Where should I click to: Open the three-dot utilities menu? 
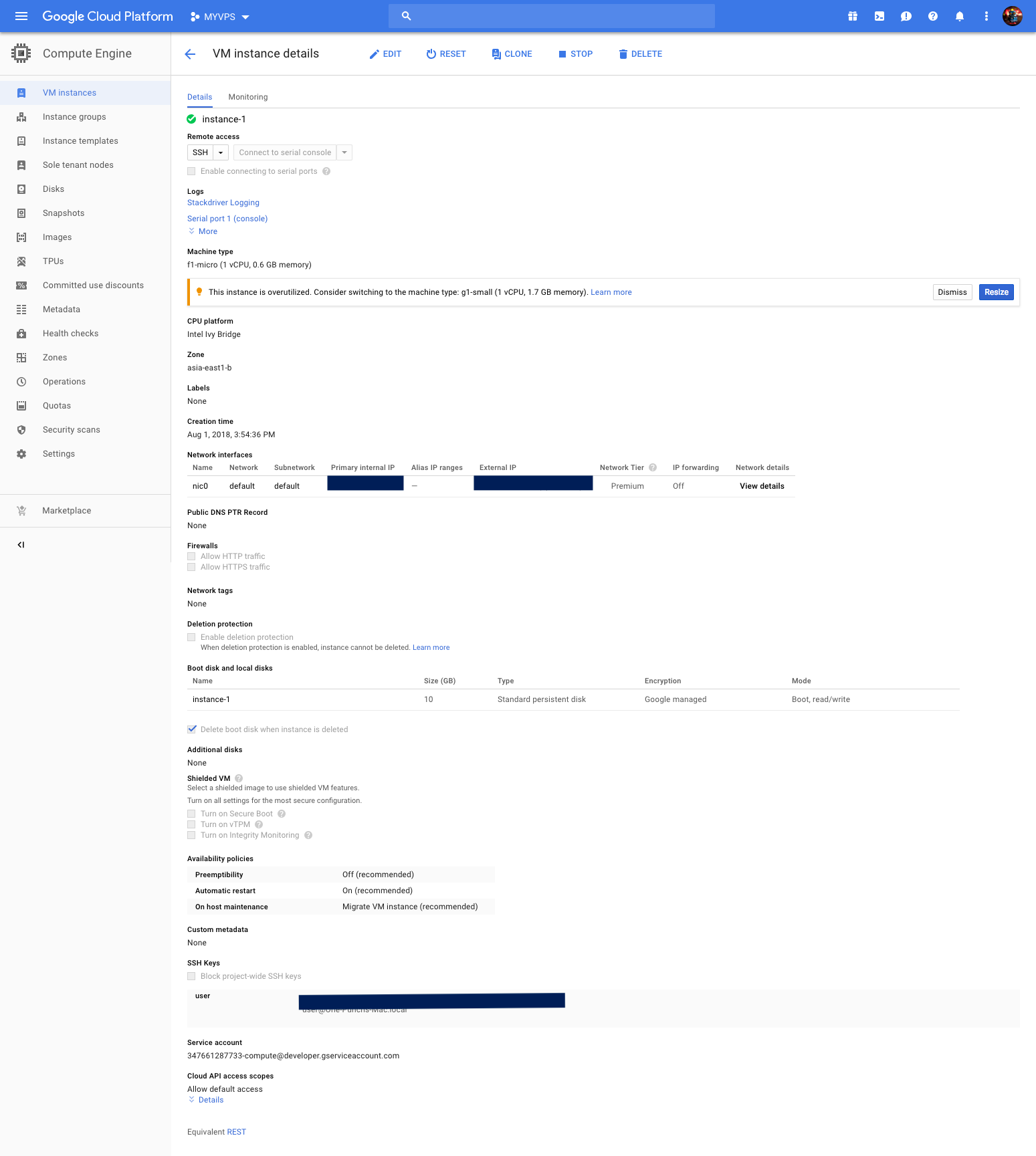pos(987,16)
